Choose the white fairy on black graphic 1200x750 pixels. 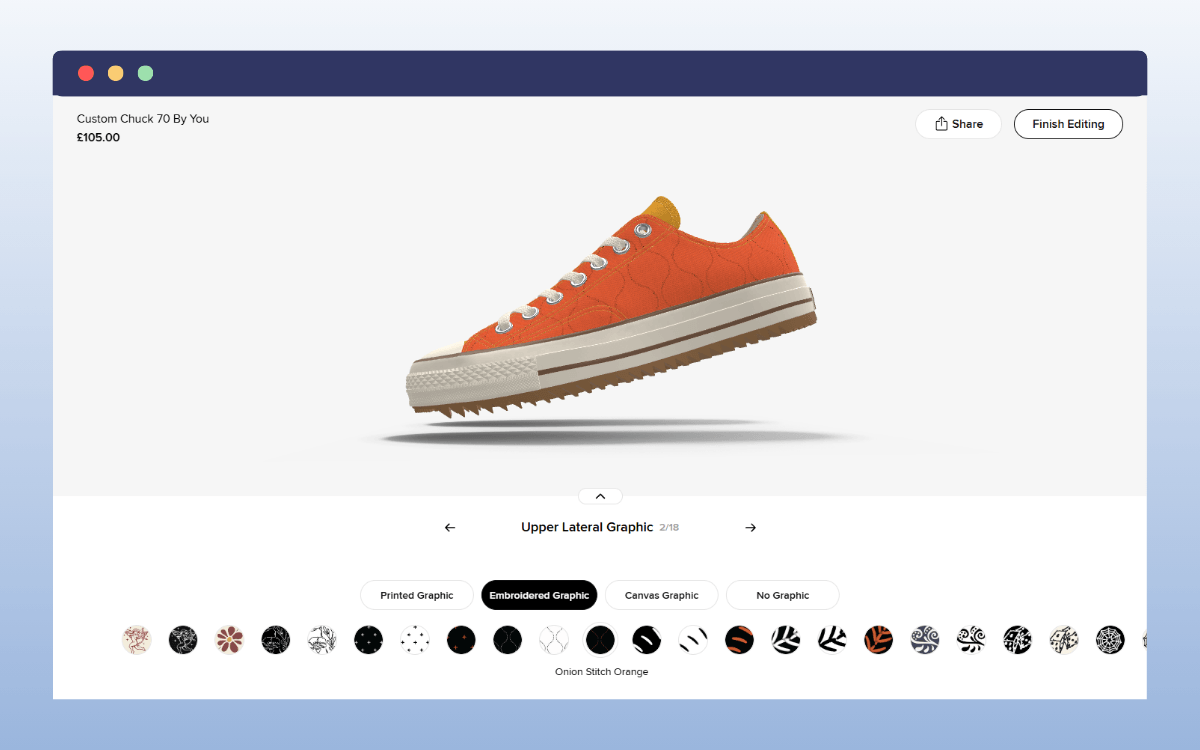[x=183, y=640]
